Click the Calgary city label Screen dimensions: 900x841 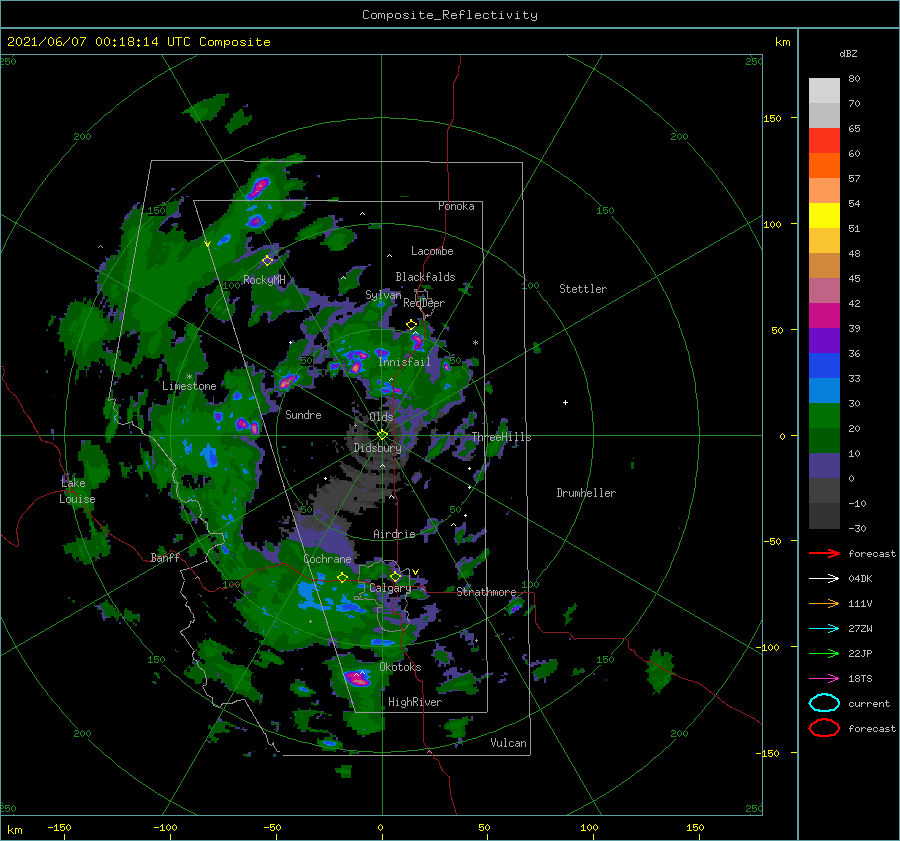click(390, 588)
